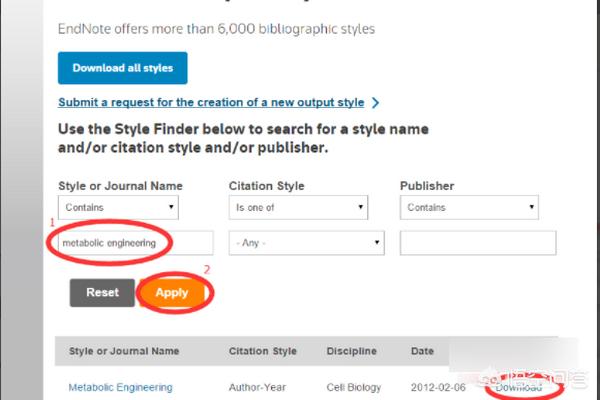Open the '- Any -' citation style selector

307,243
